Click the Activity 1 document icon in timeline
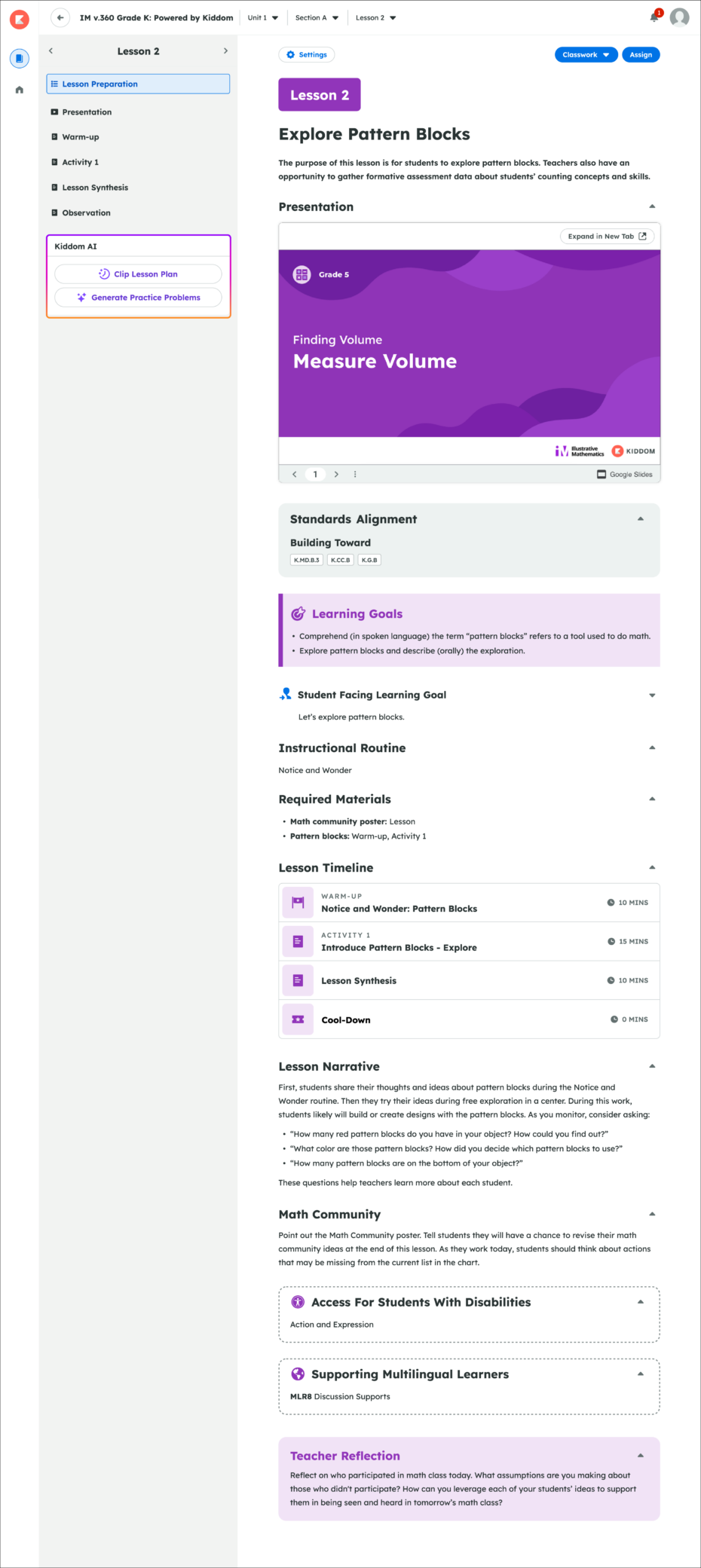Screen dimensions: 701x1568 pos(298,941)
